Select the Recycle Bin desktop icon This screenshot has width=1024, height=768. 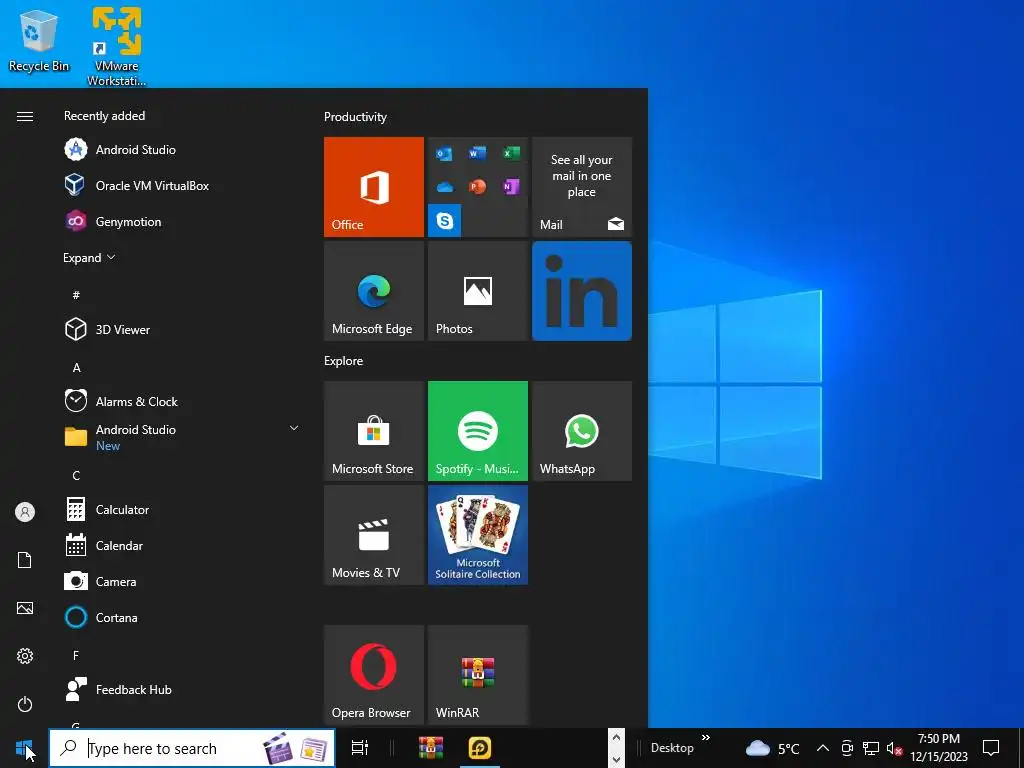(39, 41)
